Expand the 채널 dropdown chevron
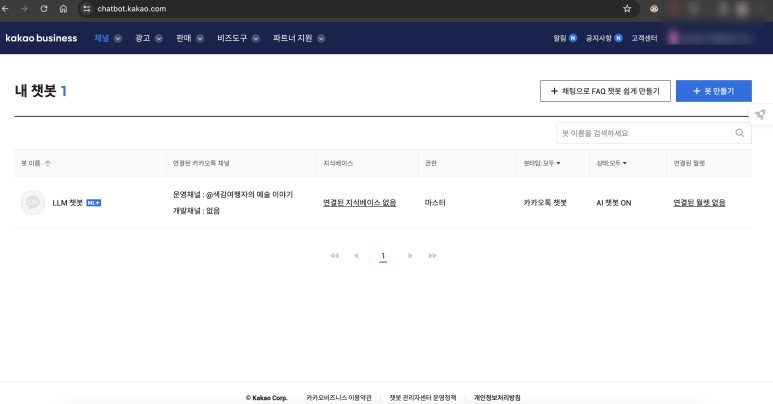This screenshot has width=773, height=404. [x=118, y=38]
